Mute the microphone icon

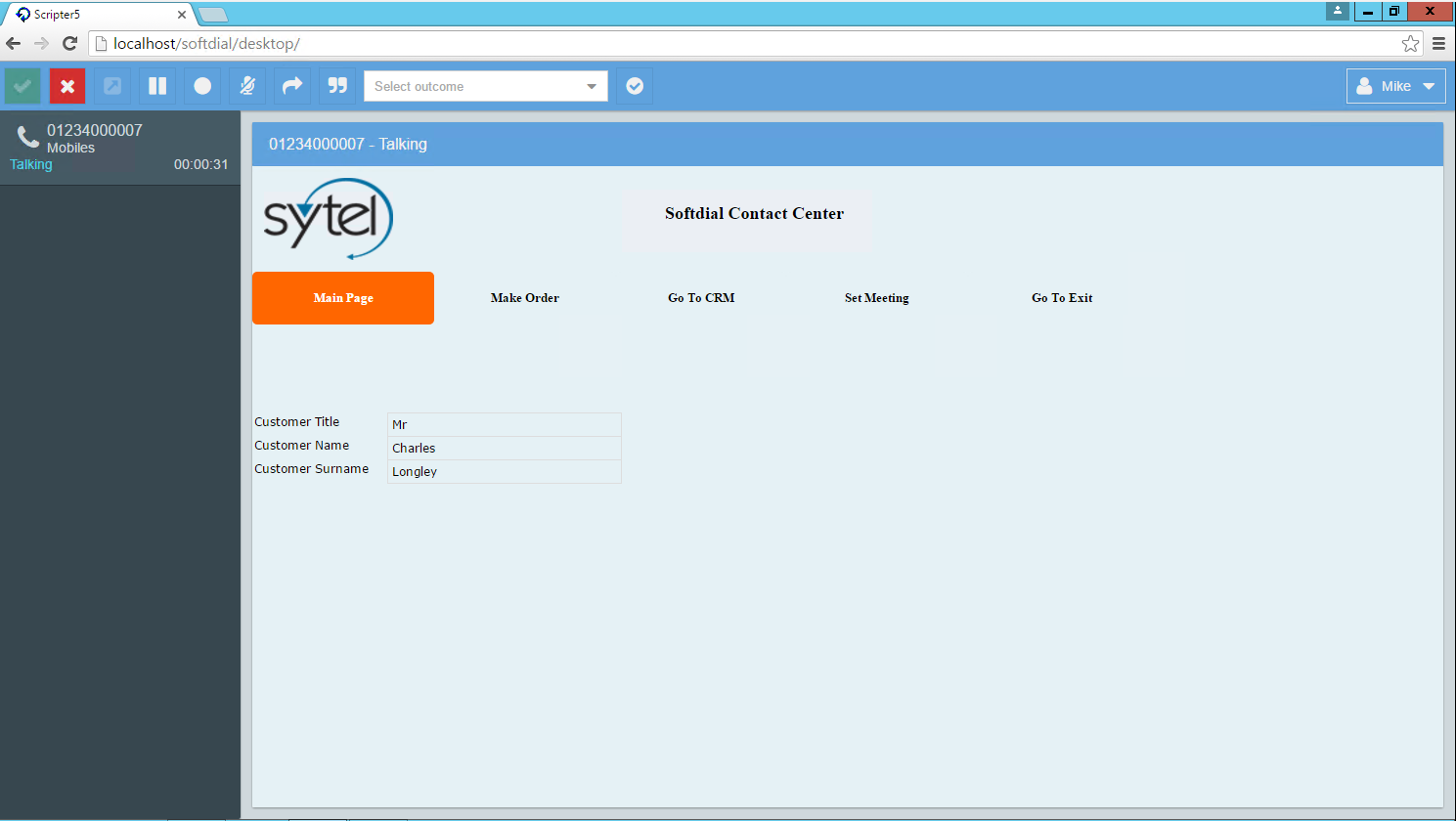point(247,86)
